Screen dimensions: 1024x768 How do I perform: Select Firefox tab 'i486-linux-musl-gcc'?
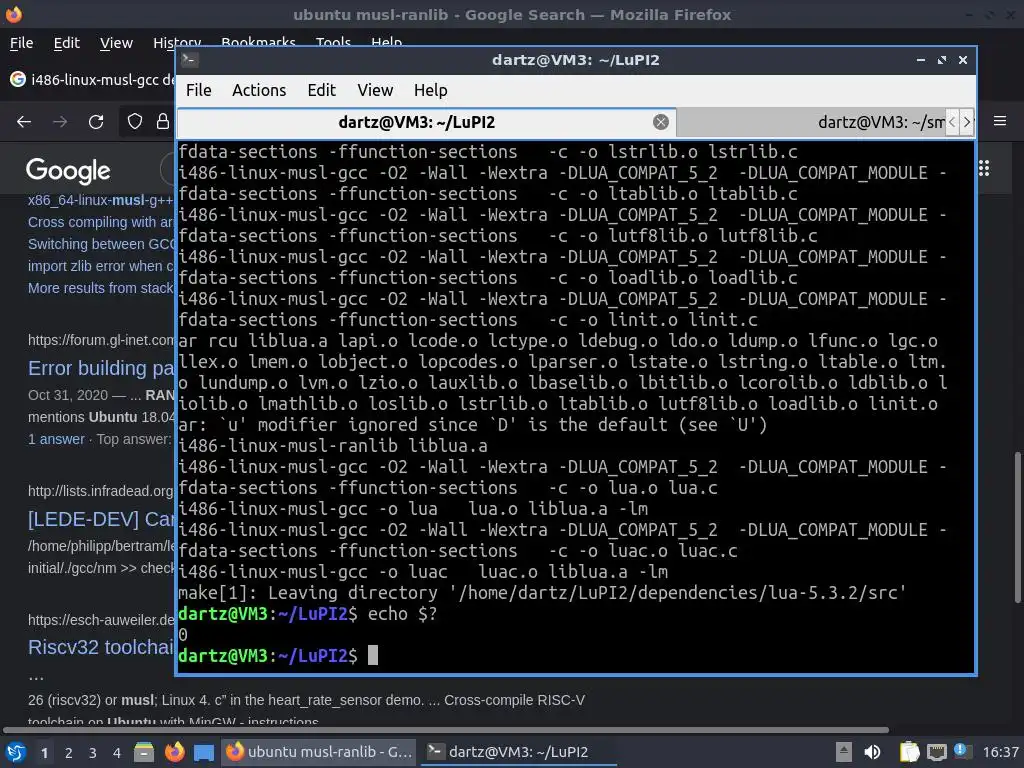click(x=91, y=80)
